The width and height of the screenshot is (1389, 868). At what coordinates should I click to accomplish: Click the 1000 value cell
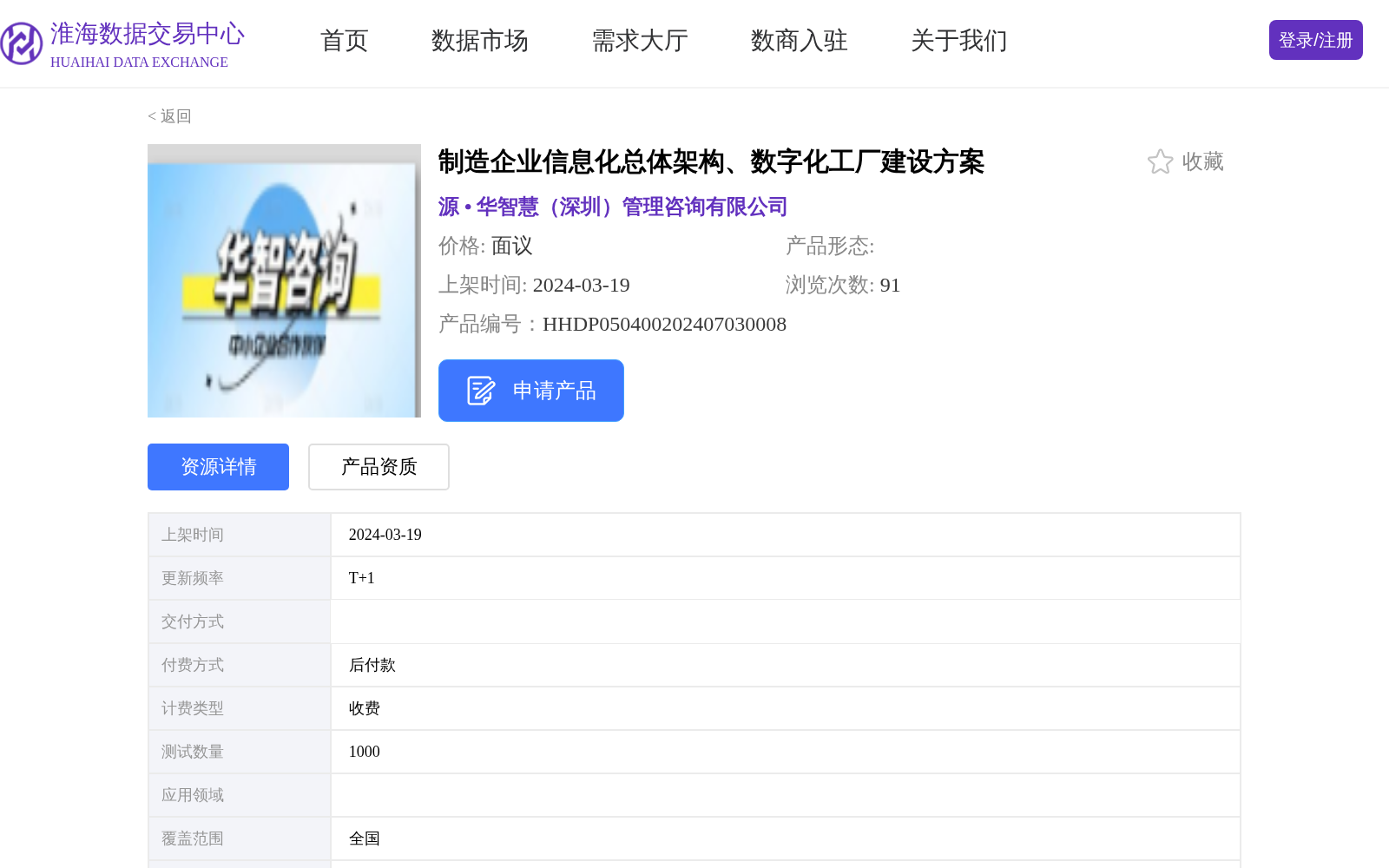point(785,752)
